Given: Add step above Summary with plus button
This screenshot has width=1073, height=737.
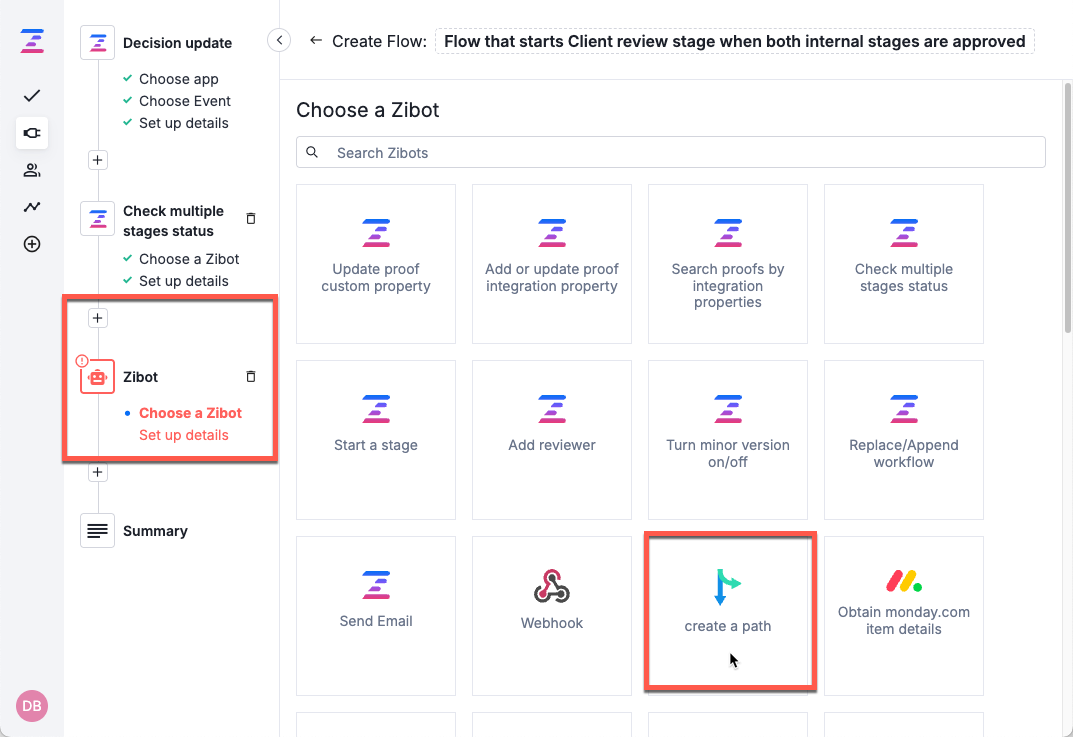Looking at the screenshot, I should pyautogui.click(x=97, y=472).
